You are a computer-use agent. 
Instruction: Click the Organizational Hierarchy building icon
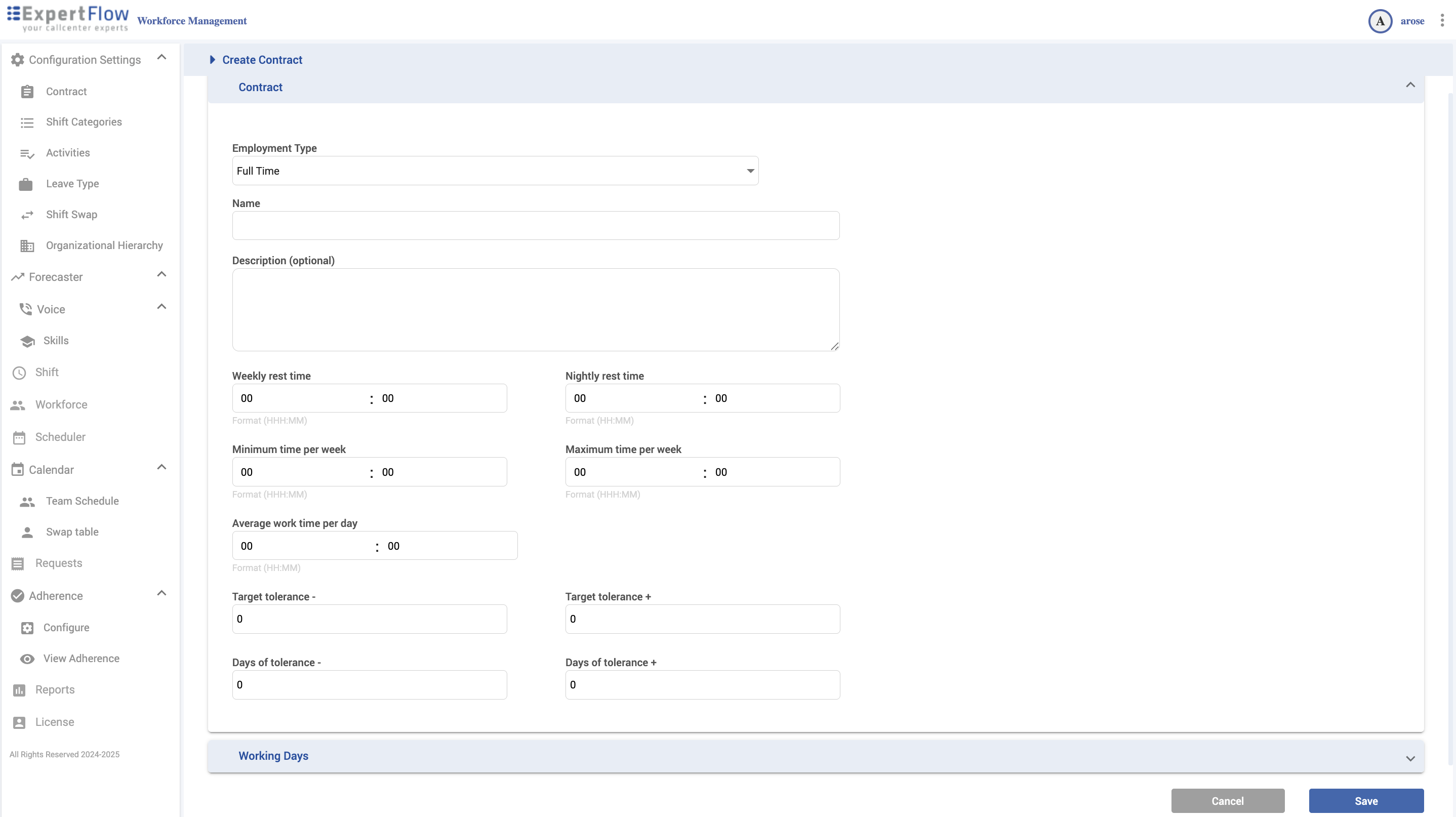[27, 246]
